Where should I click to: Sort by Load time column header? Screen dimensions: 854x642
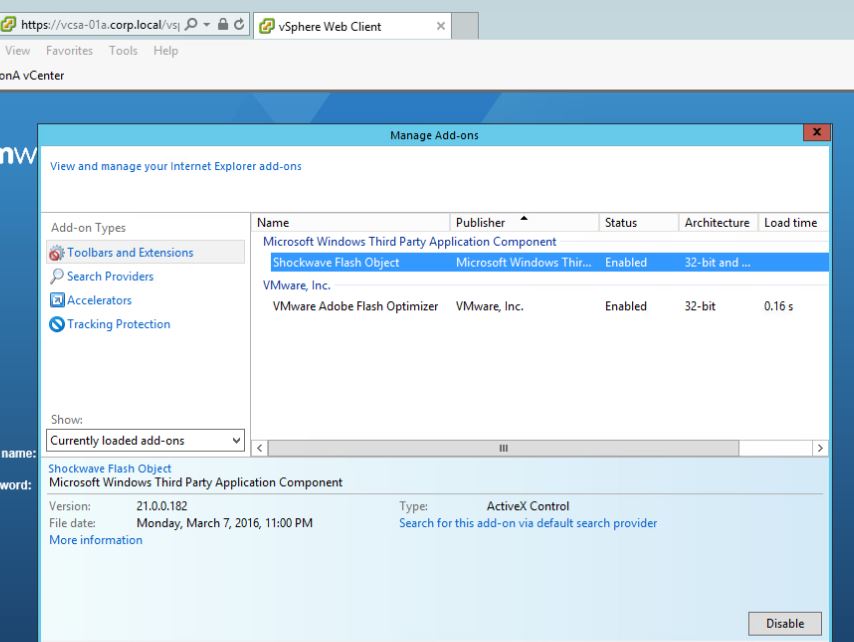tap(793, 223)
